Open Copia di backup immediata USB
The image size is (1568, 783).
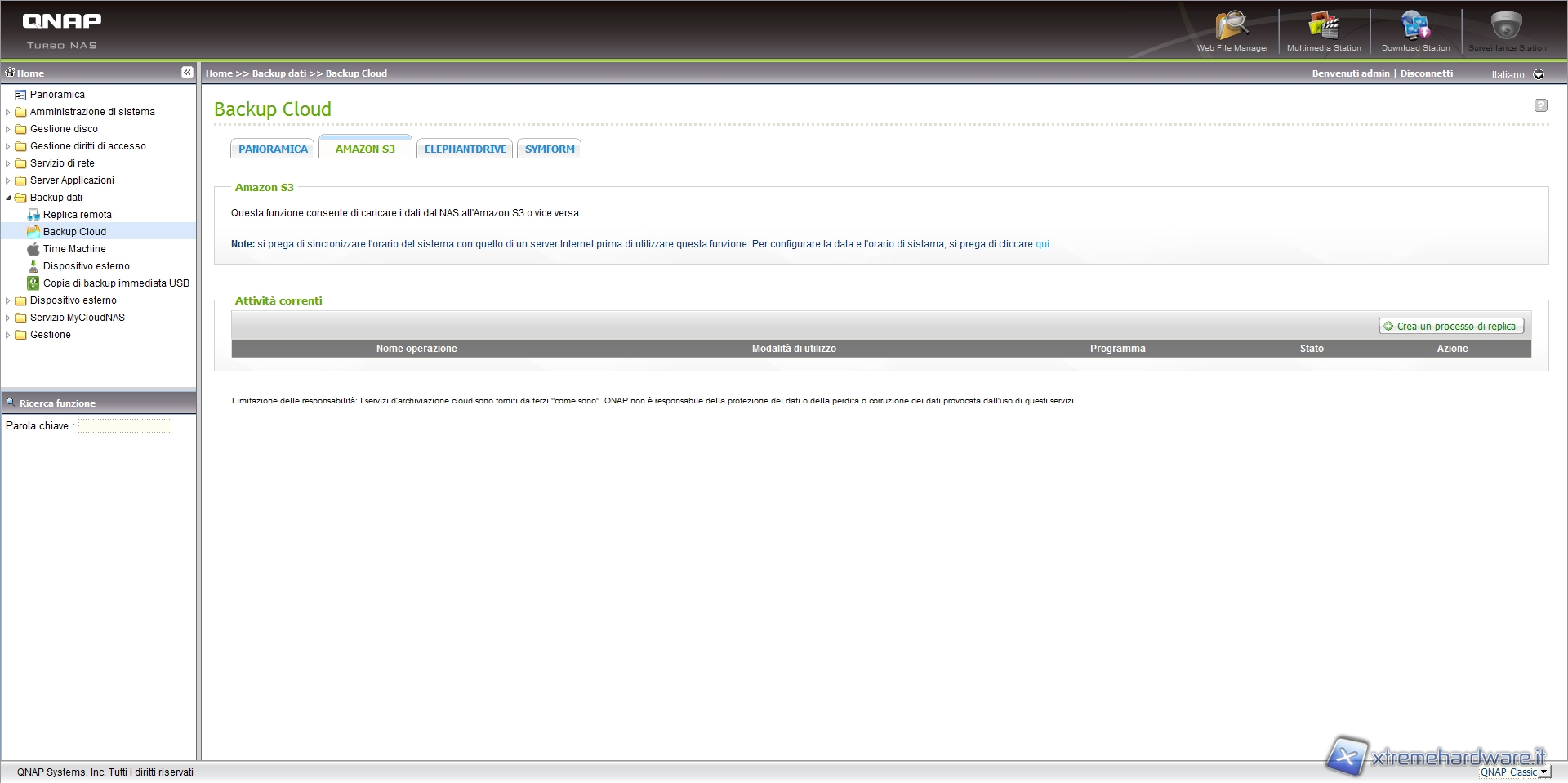[116, 283]
